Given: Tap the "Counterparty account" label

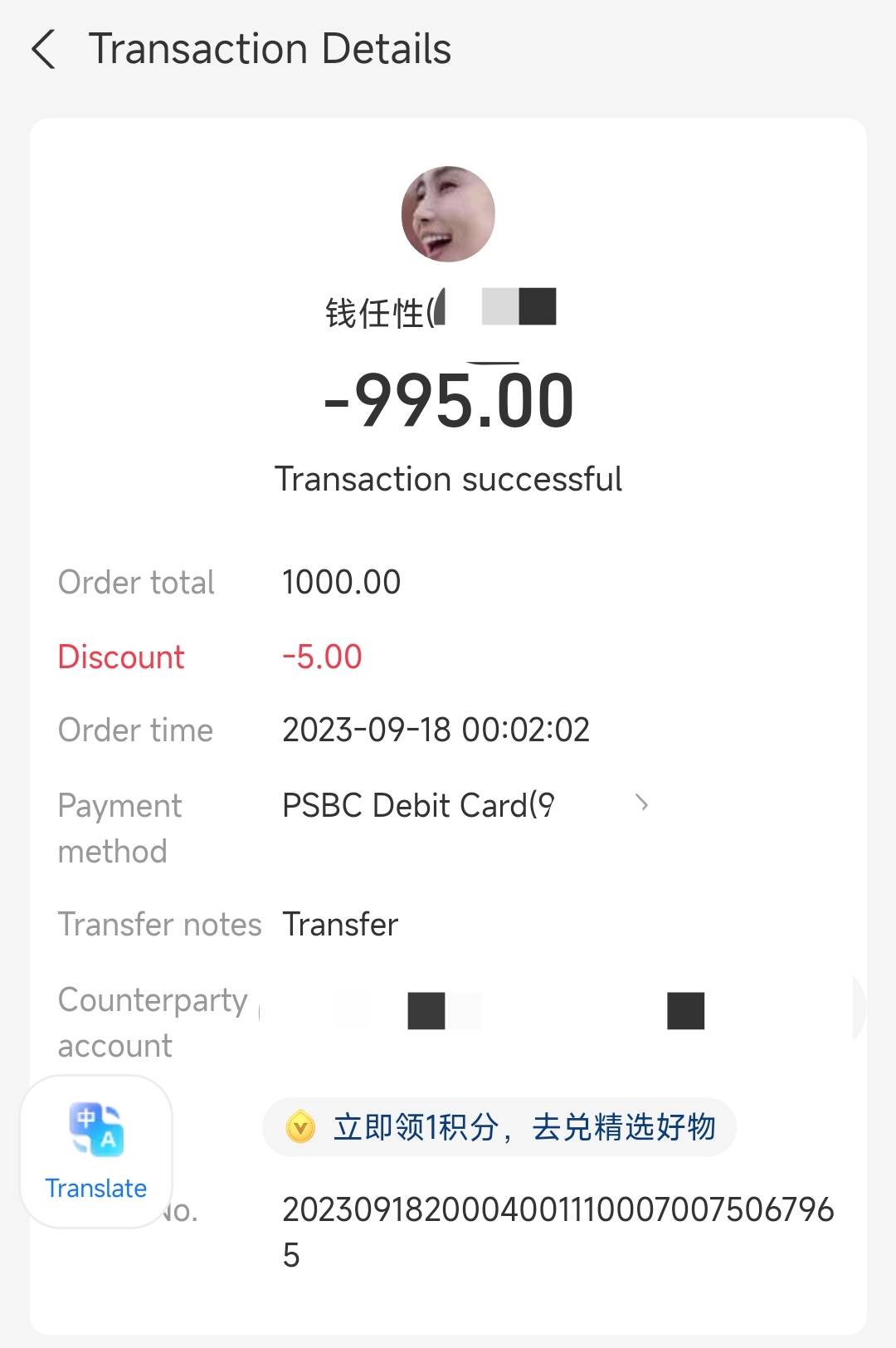Looking at the screenshot, I should coord(153,1023).
